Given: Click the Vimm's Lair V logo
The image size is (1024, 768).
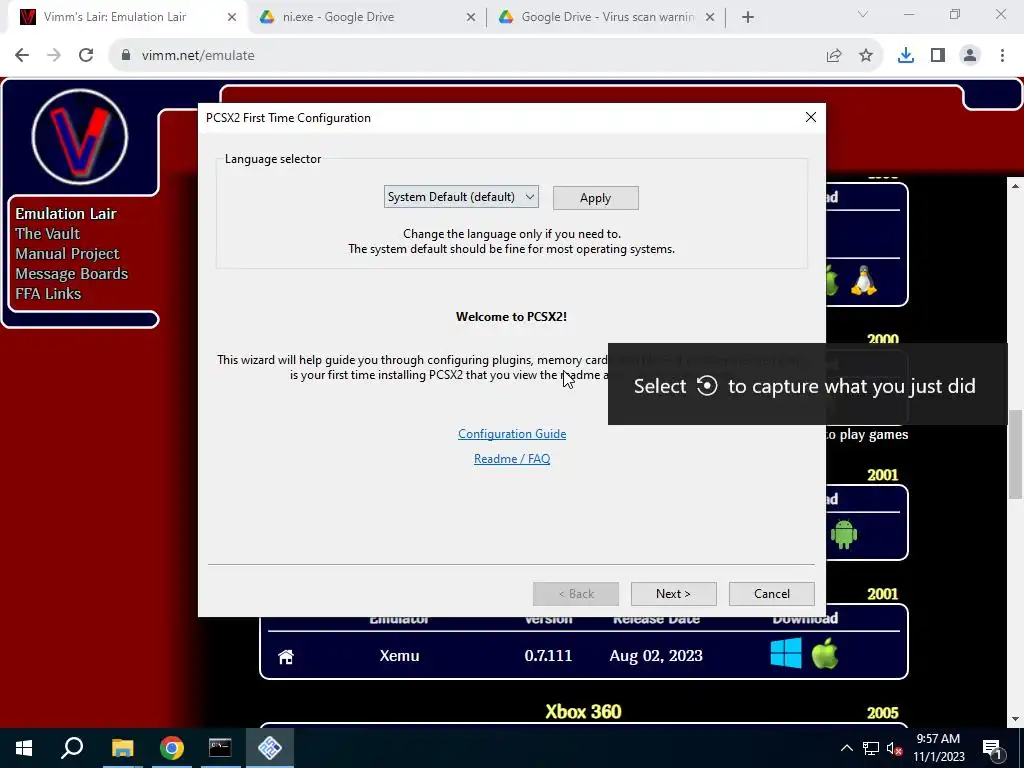Looking at the screenshot, I should coord(80,136).
